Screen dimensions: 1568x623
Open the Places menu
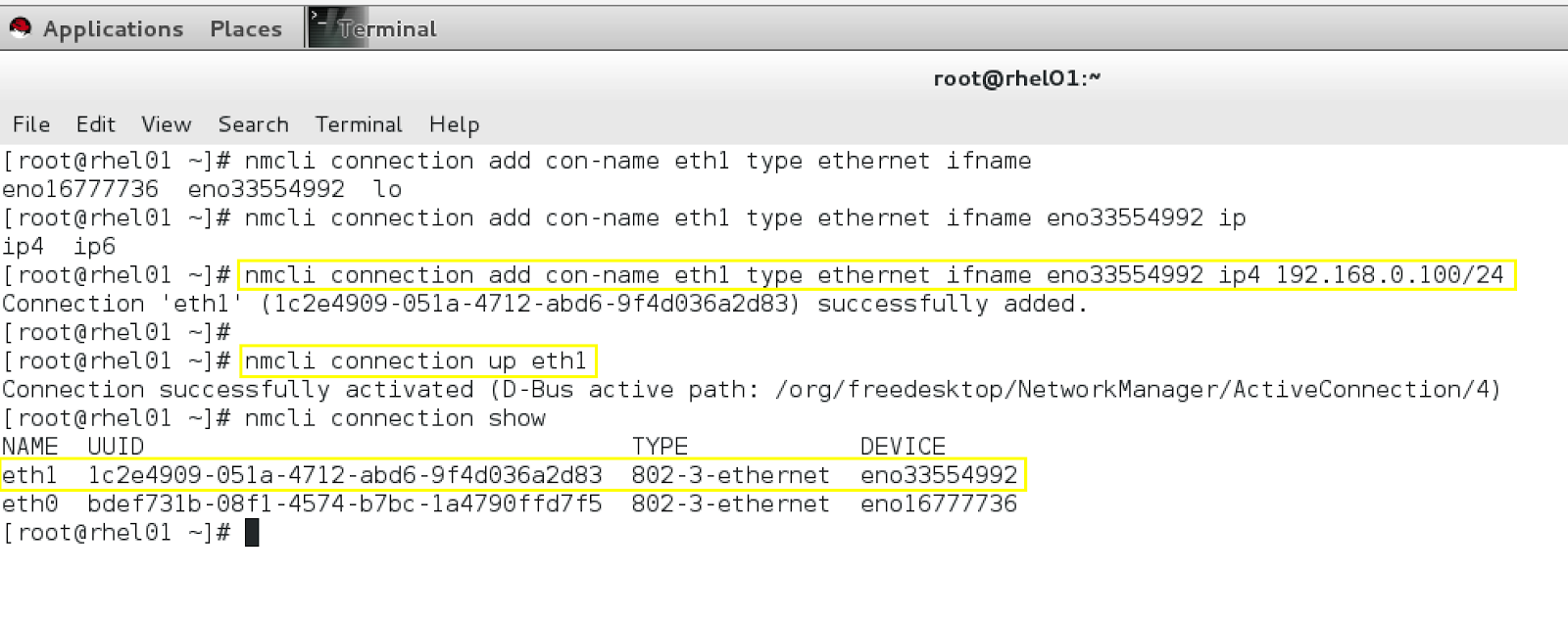pyautogui.click(x=244, y=28)
